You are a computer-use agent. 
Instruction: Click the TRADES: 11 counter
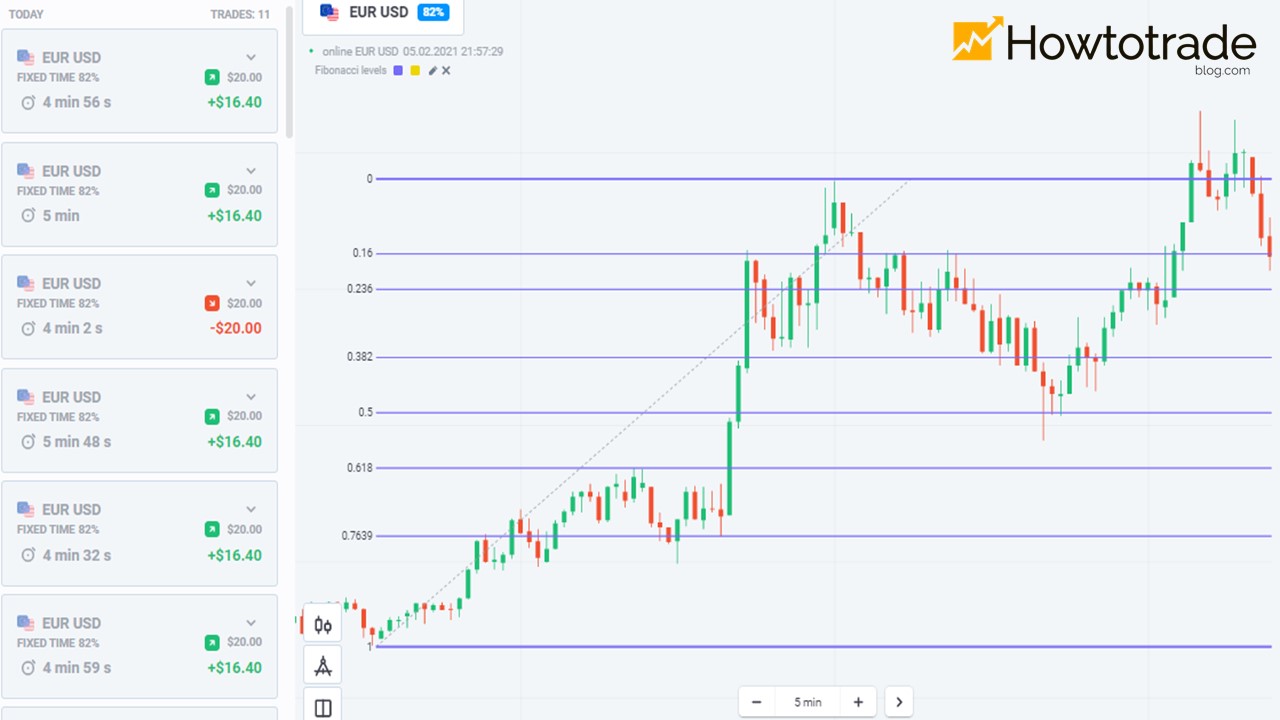240,15
